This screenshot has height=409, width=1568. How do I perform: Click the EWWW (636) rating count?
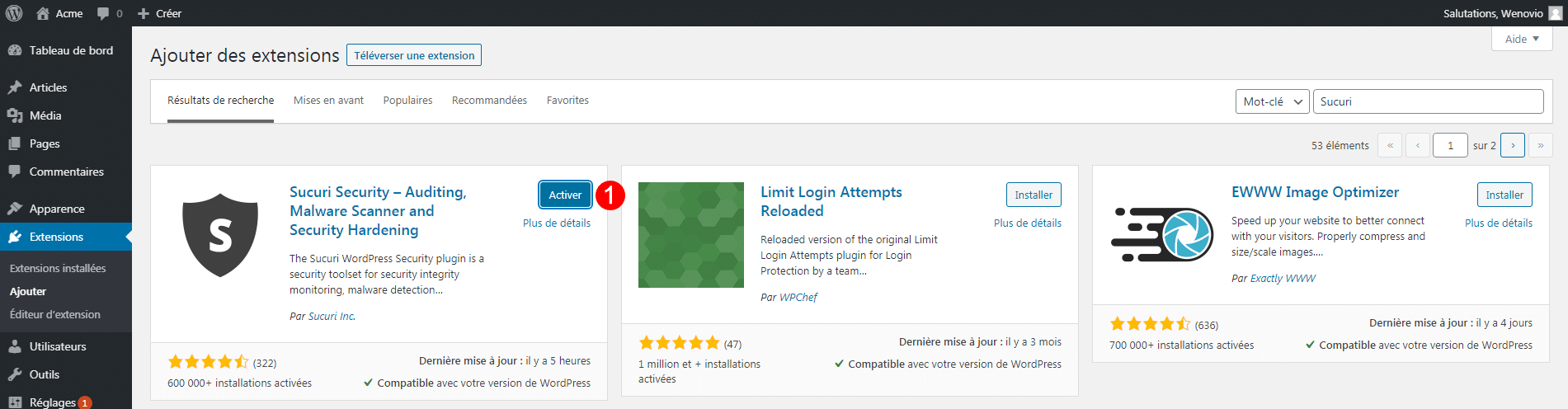point(1207,325)
